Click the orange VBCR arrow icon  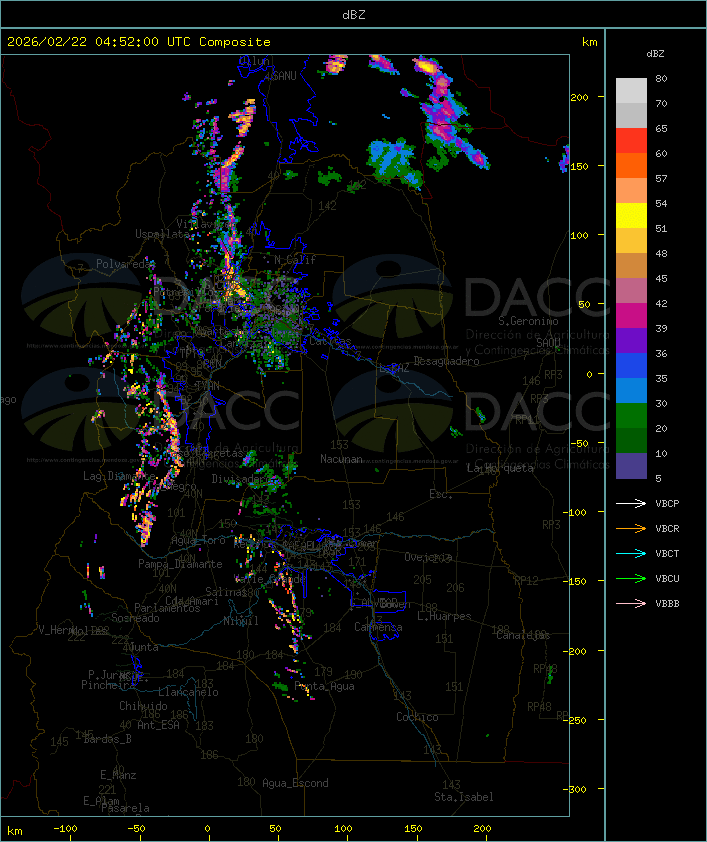631,528
